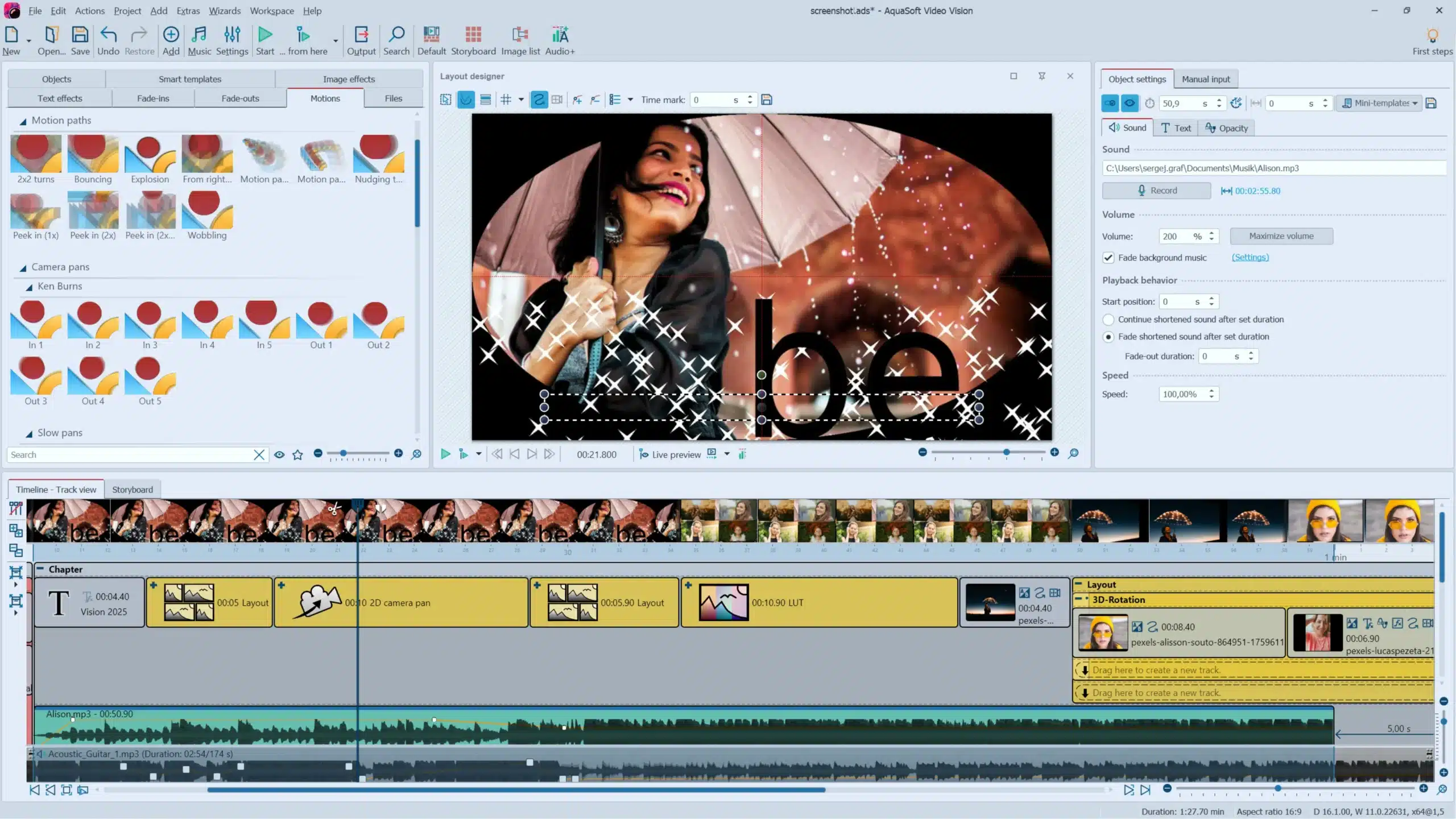
Task: Select Fade shortened sound after set duration
Action: point(1108,337)
